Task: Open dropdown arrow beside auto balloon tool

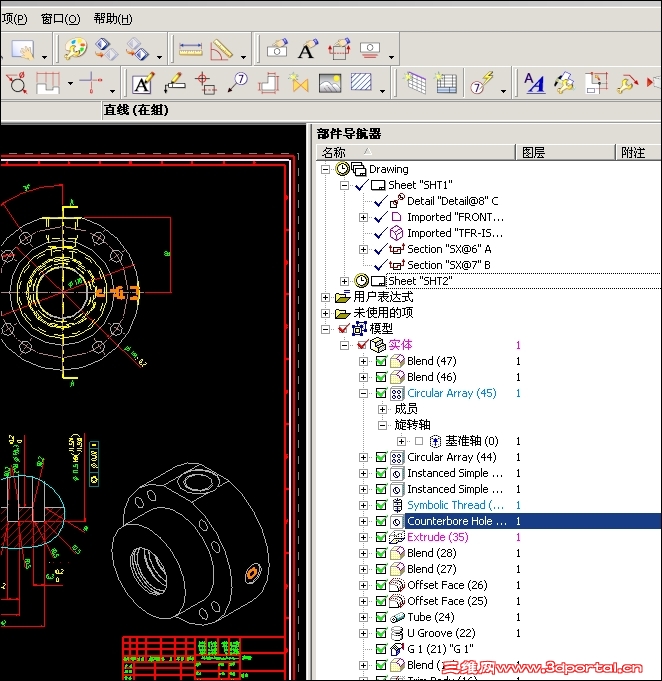Action: pyautogui.click(x=503, y=90)
